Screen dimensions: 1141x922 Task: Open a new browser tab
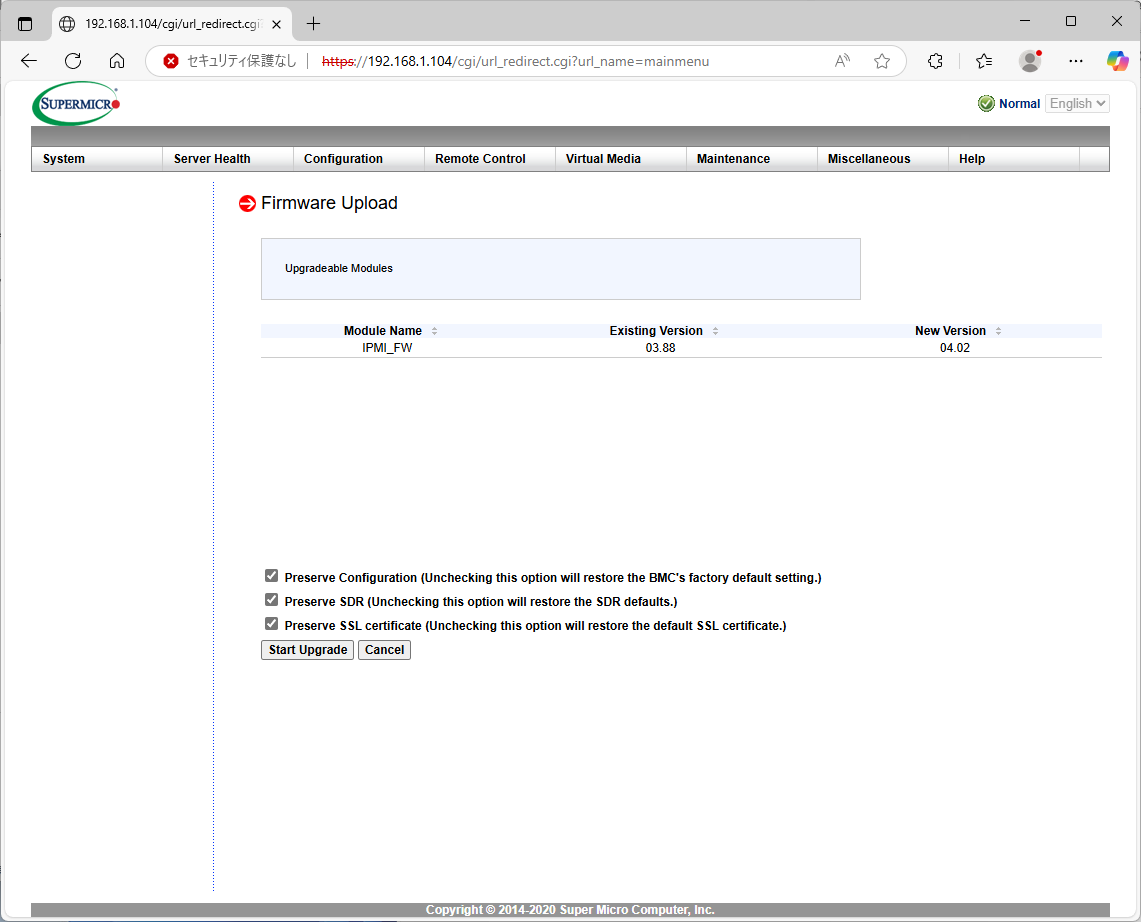pos(313,23)
